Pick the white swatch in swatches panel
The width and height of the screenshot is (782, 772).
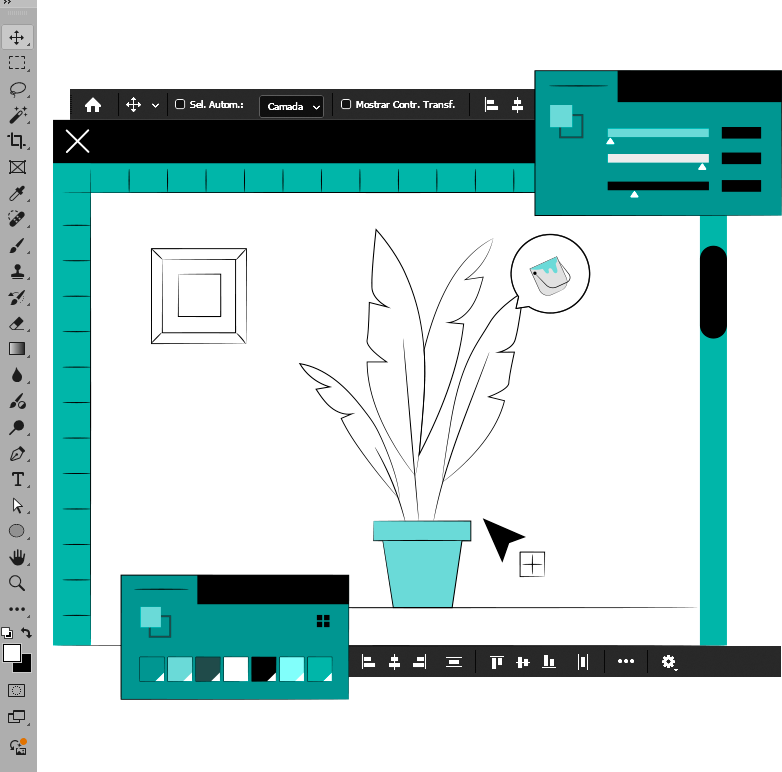pyautogui.click(x=236, y=669)
